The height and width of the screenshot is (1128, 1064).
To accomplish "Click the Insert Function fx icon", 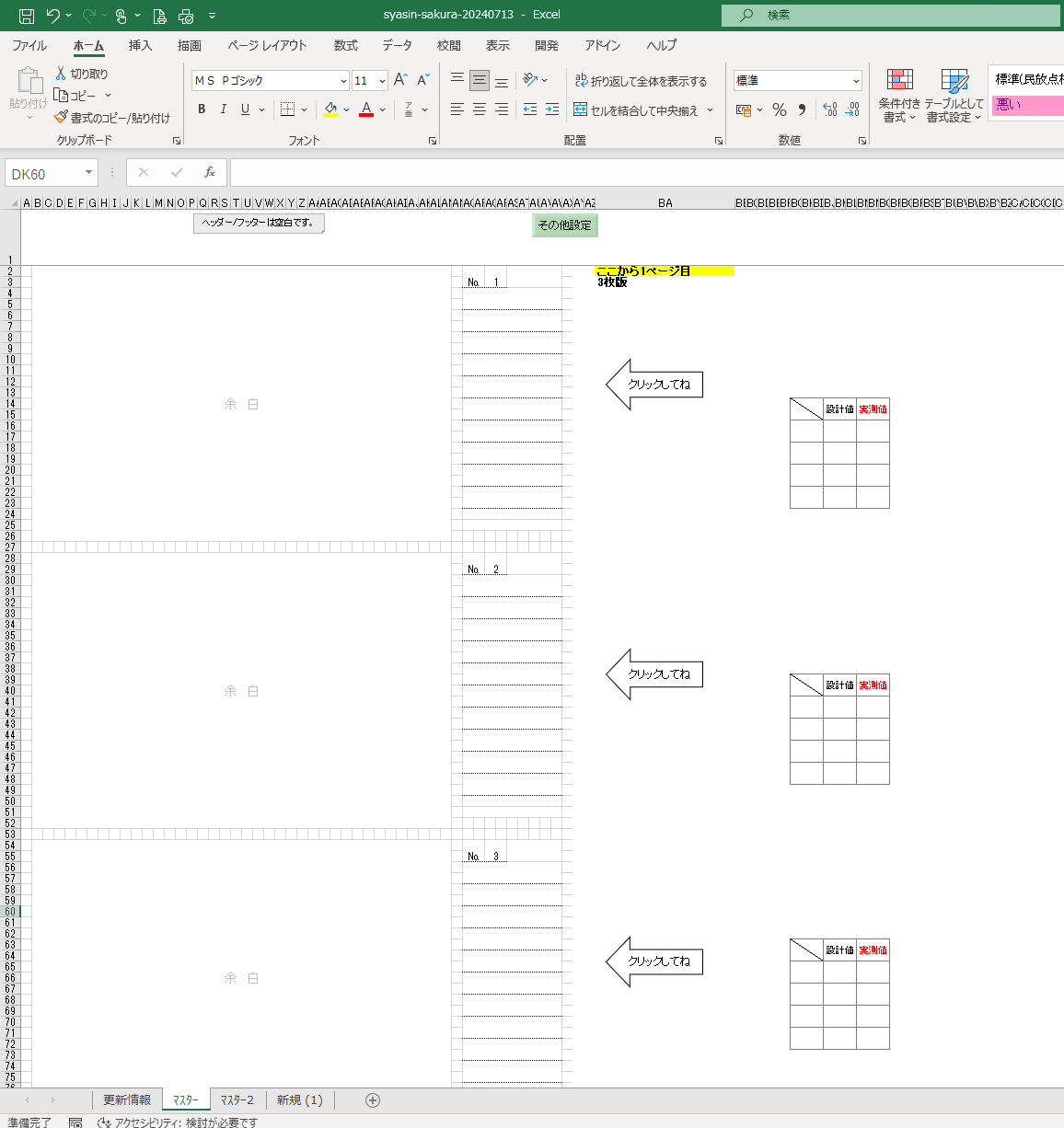I will 210,173.
